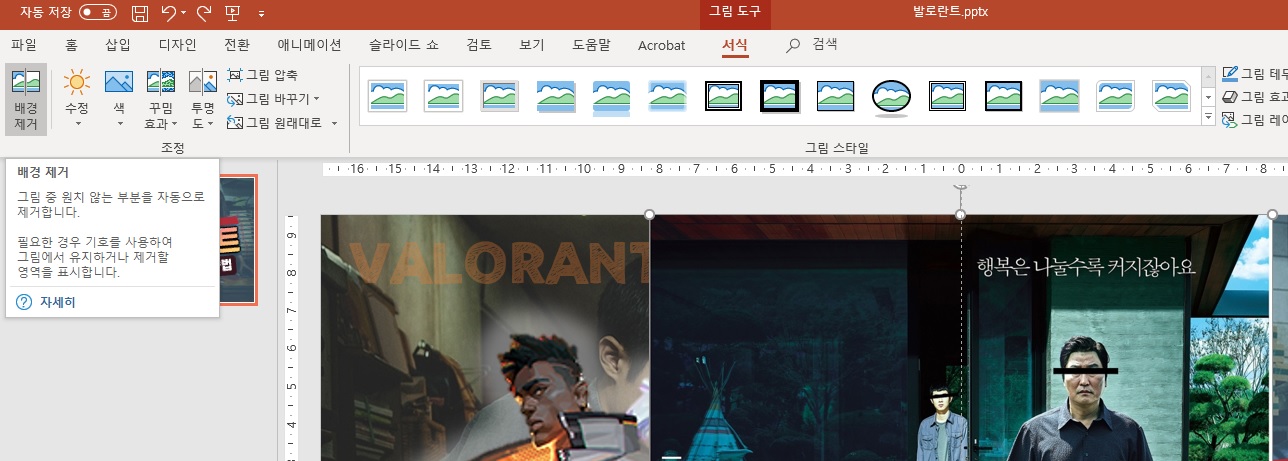Image resolution: width=1288 pixels, height=461 pixels.
Task: Apply the fourth picture style thumbnail
Action: (555, 96)
